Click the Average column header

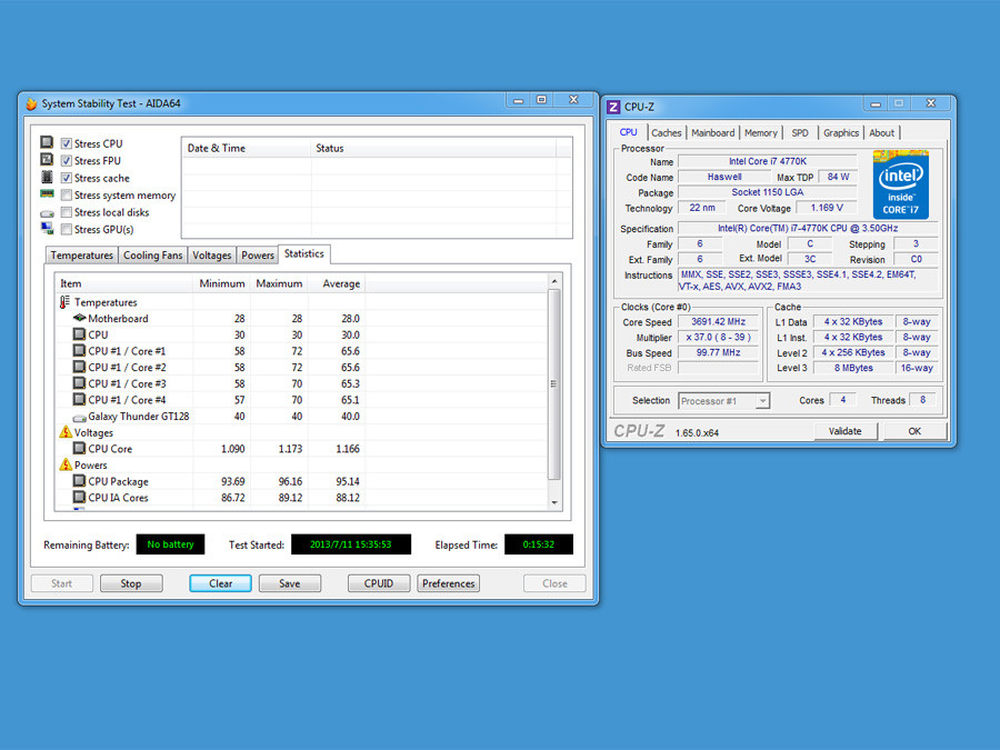pyautogui.click(x=336, y=284)
